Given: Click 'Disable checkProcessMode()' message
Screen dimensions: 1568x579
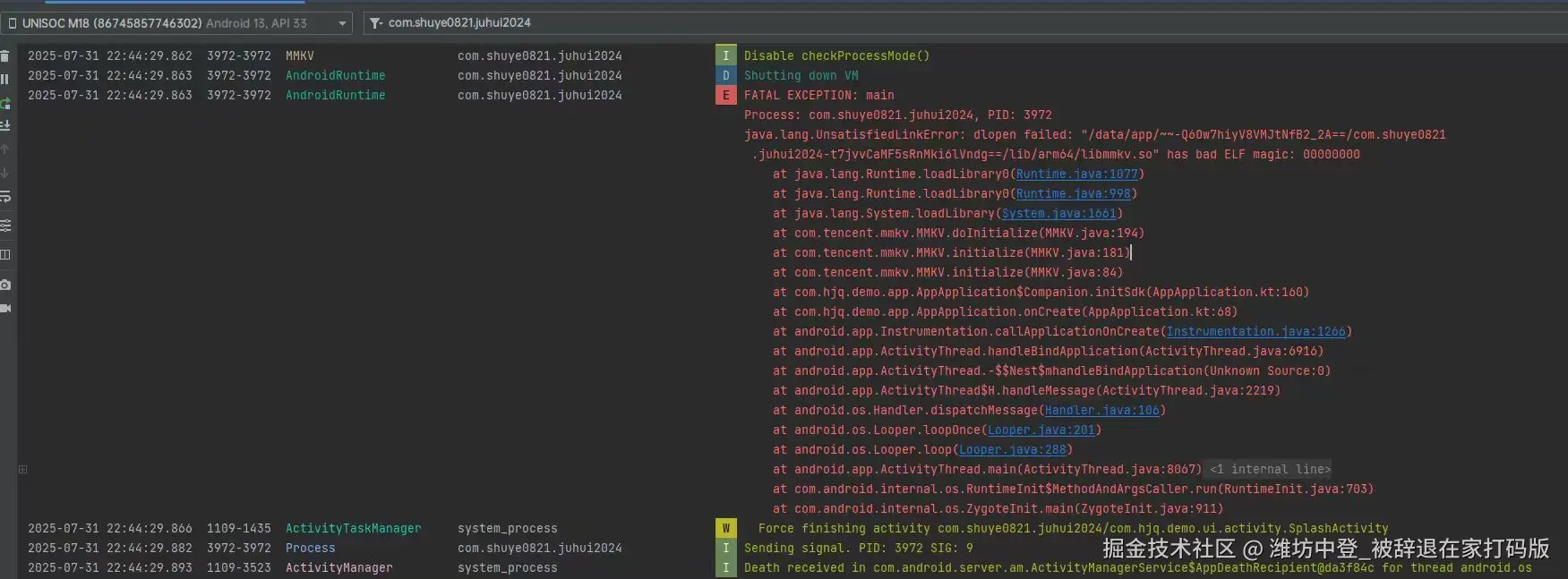Looking at the screenshot, I should coord(836,55).
